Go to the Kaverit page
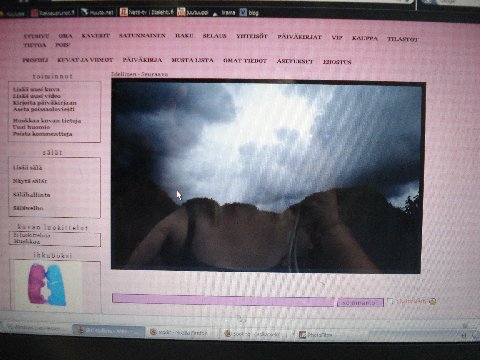 [96, 36]
